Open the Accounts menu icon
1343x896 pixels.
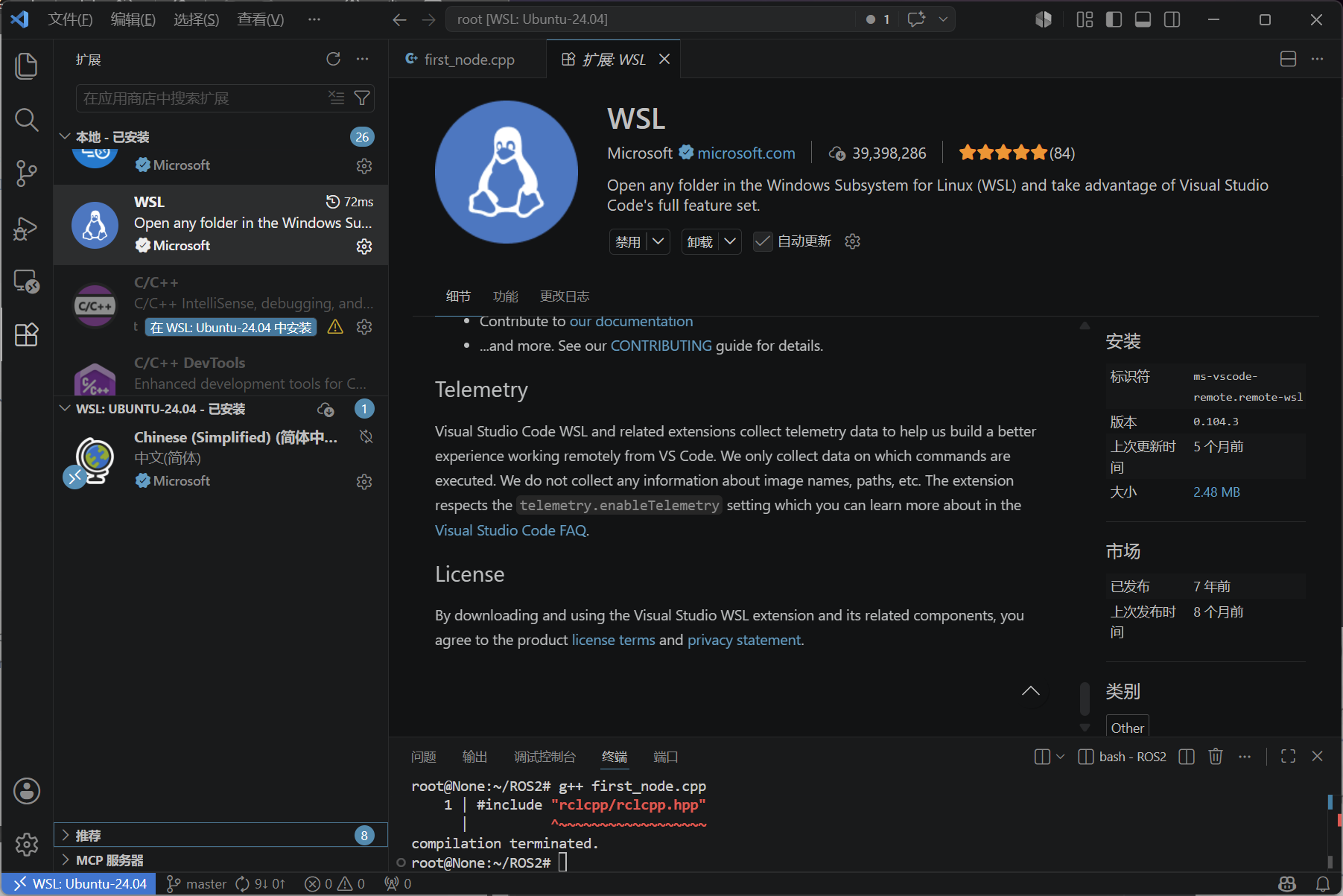coord(27,791)
